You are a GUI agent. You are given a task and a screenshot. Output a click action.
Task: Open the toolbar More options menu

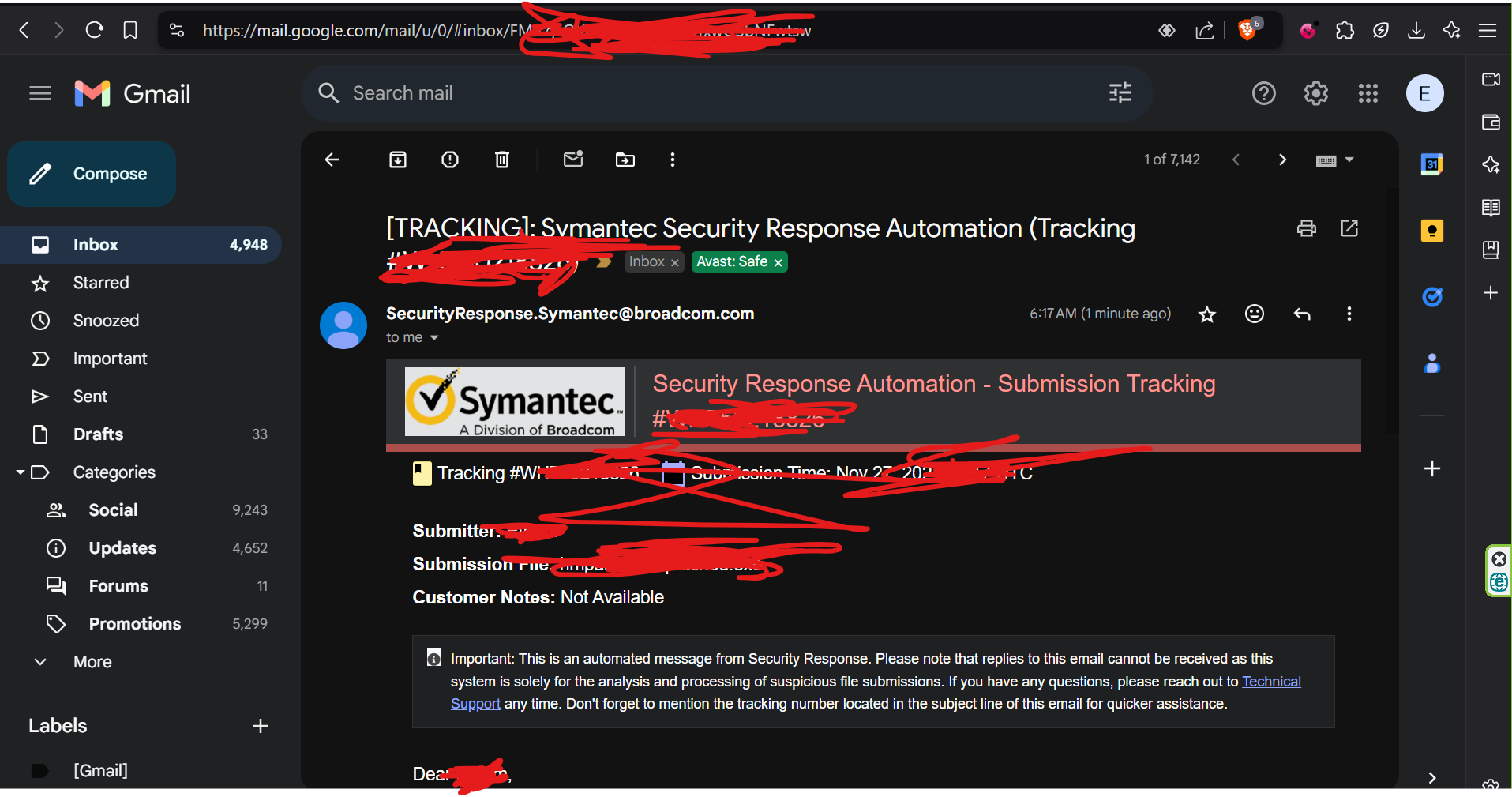click(x=673, y=160)
